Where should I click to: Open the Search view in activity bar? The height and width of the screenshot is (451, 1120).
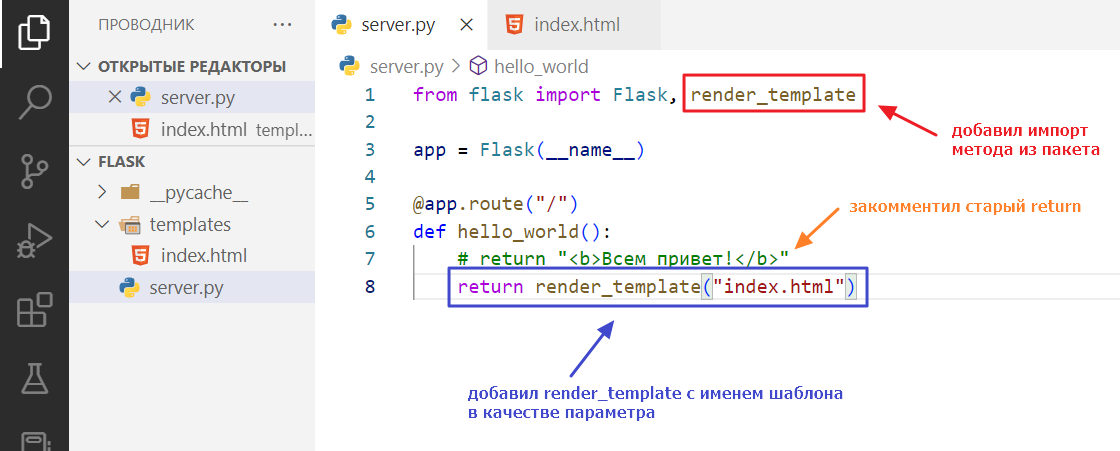click(34, 101)
